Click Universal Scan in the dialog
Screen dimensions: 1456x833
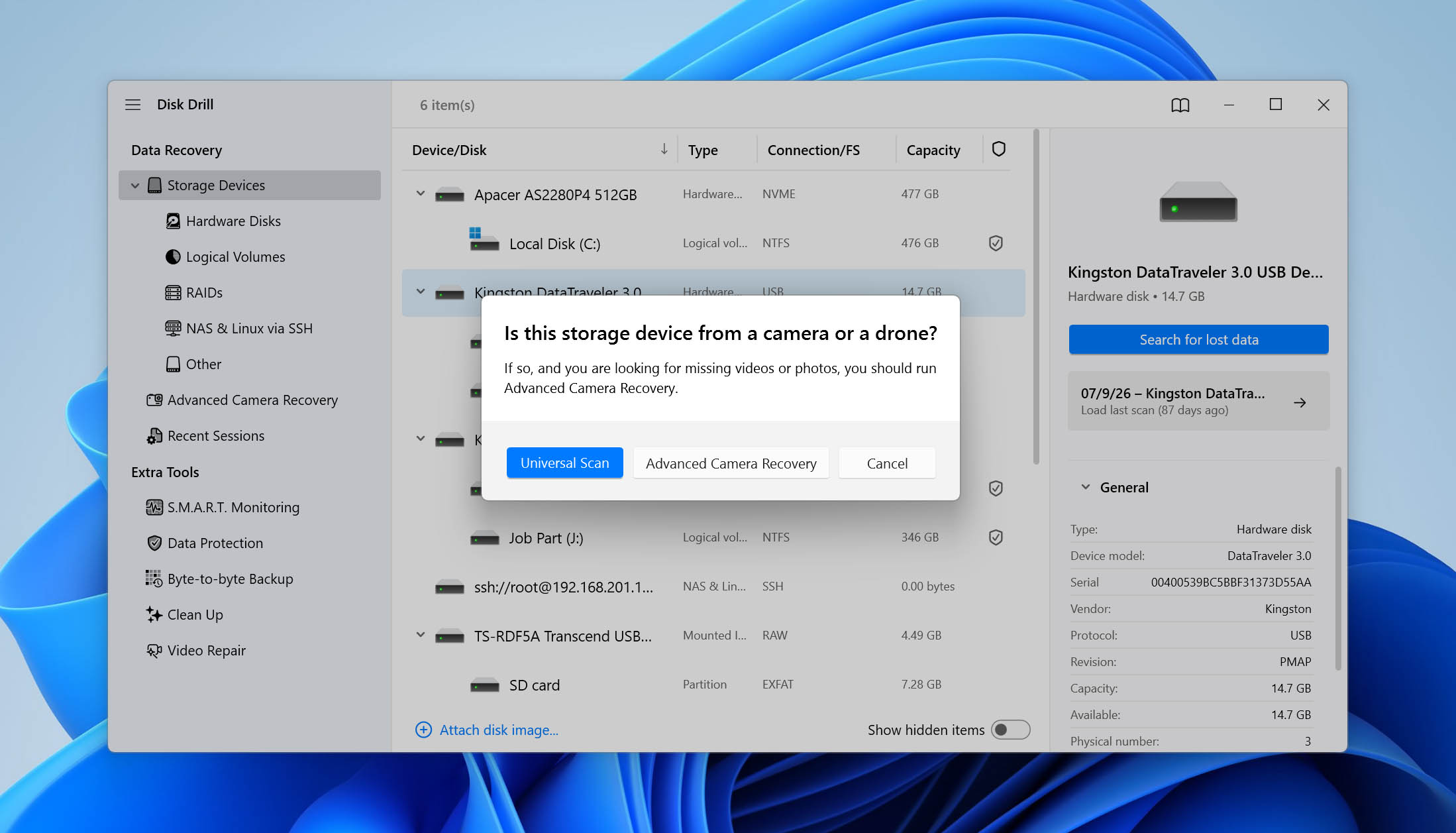pos(564,463)
